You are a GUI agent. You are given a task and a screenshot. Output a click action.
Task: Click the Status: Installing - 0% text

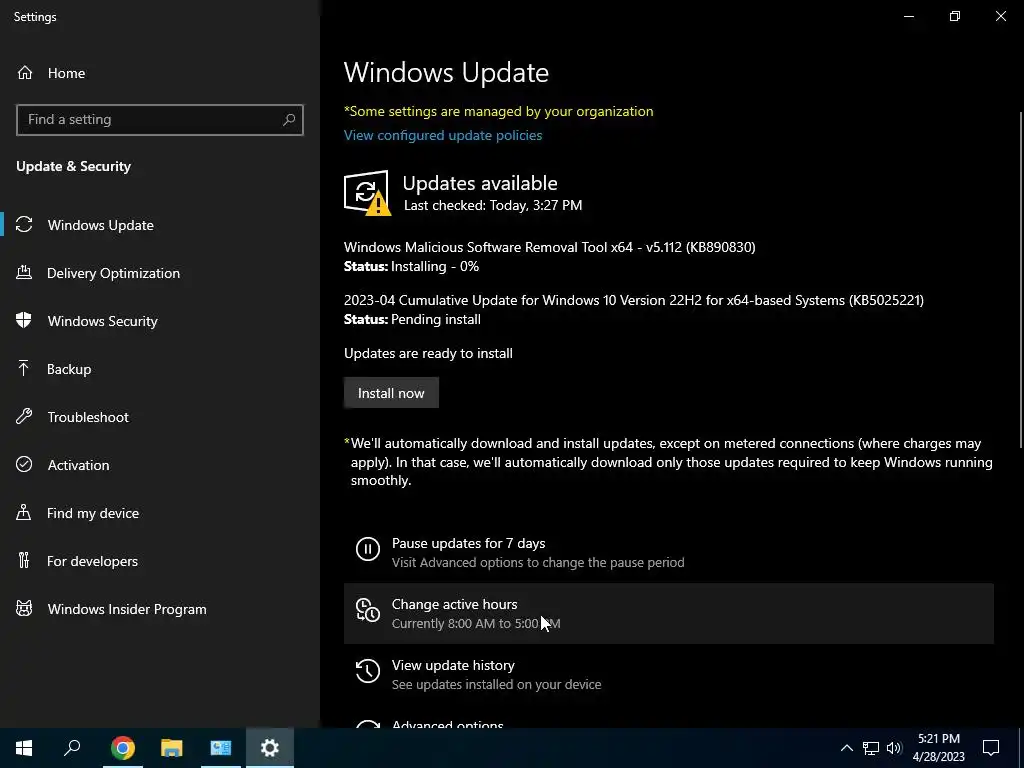tap(411, 266)
